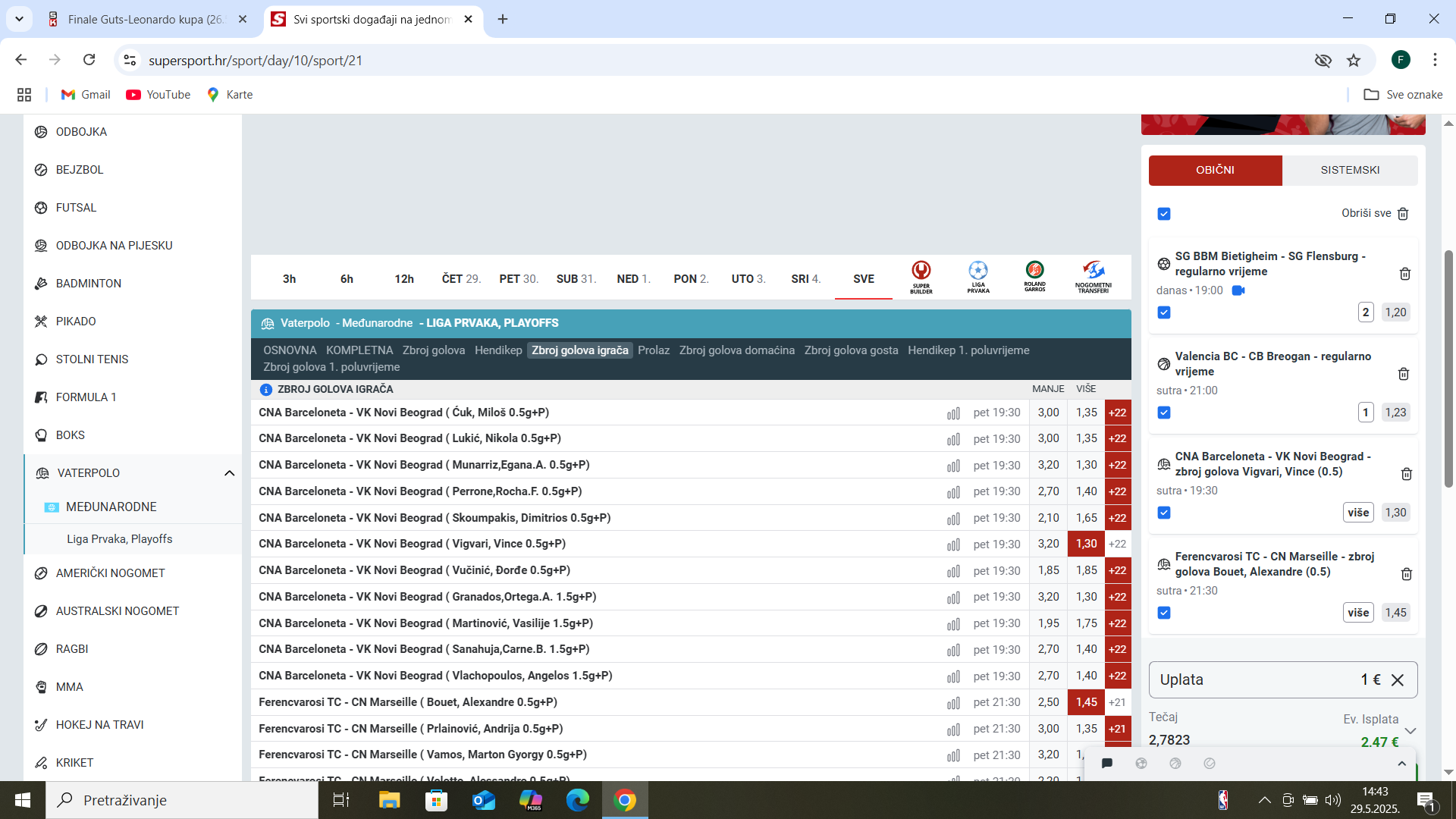
Task: Open the chat bubble icon in bottom panel
Action: pos(1107,764)
